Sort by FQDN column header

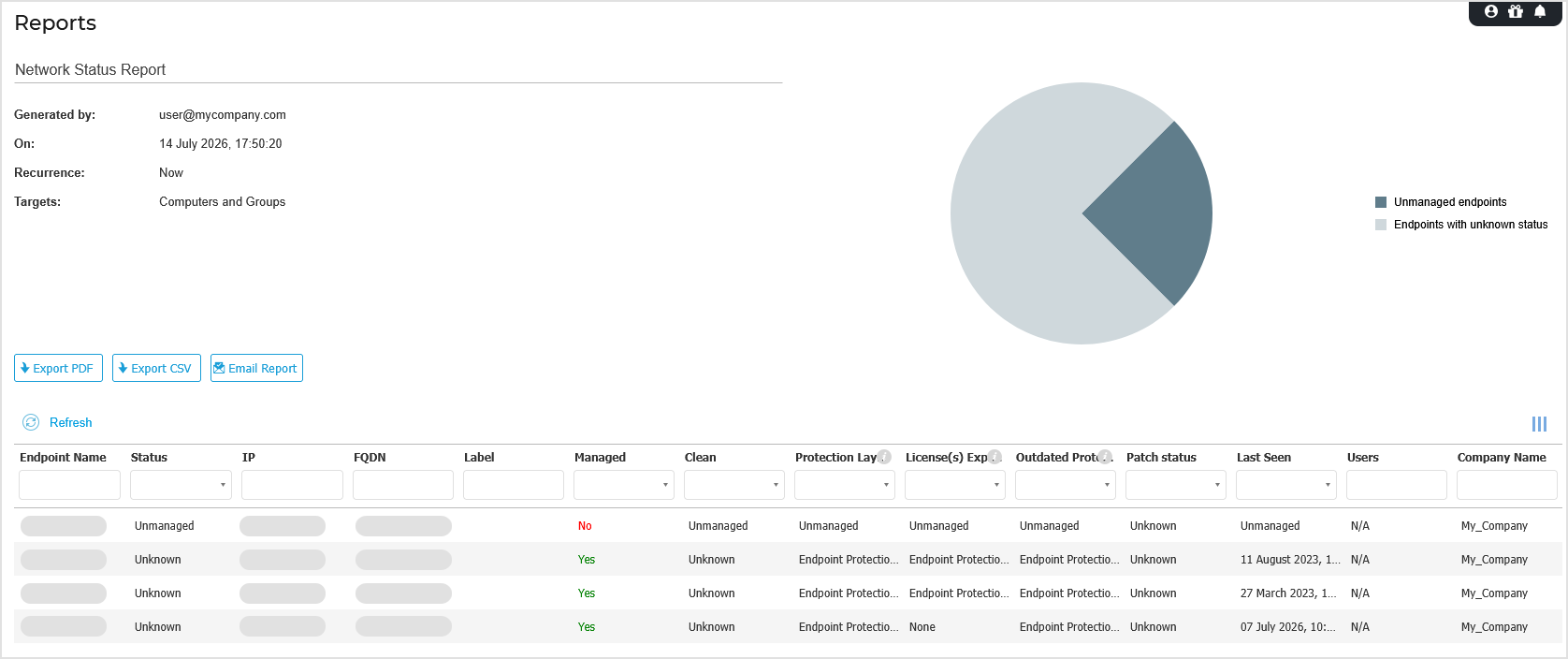pyautogui.click(x=370, y=458)
